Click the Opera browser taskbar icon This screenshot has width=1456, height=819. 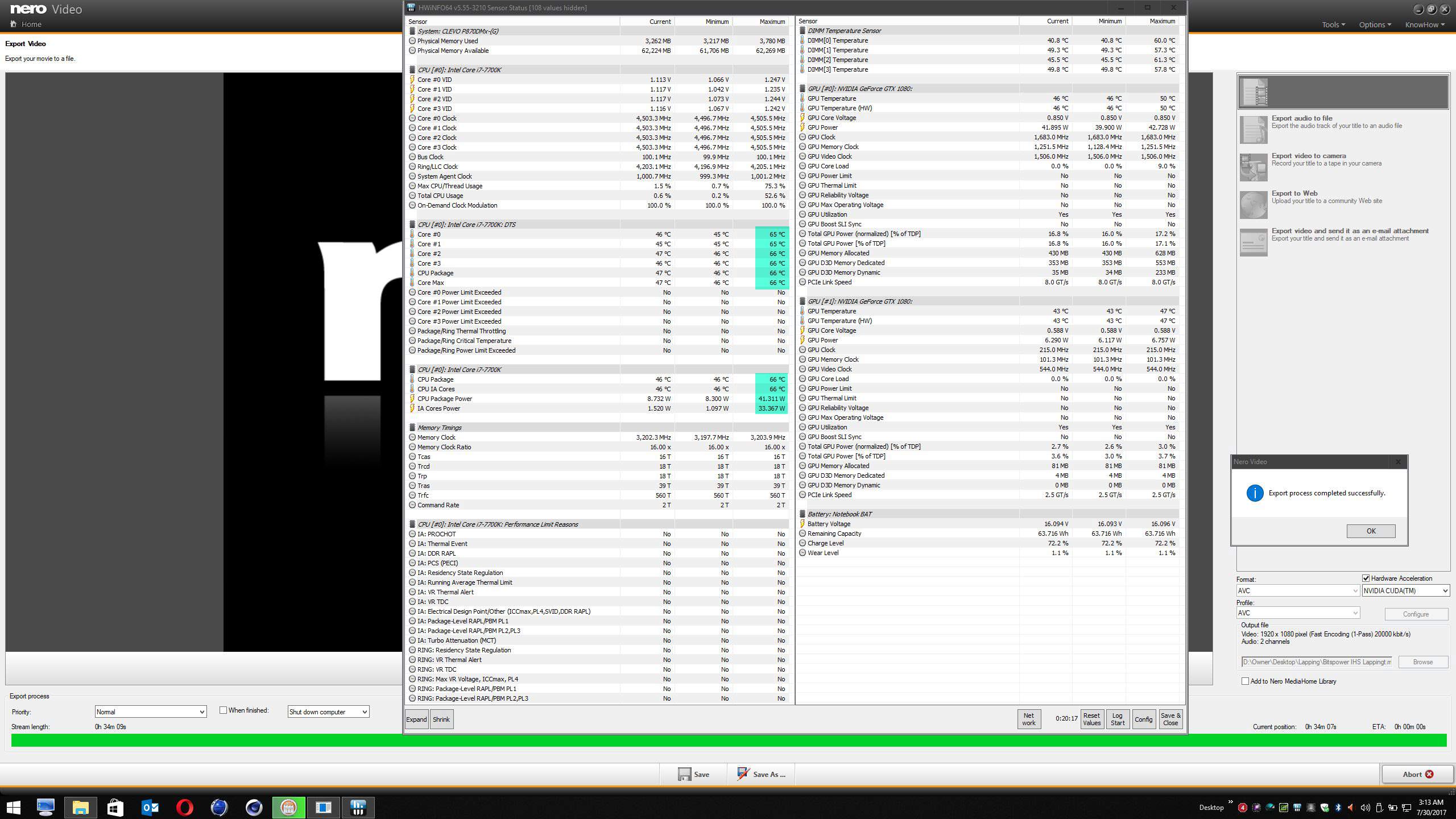coord(184,807)
